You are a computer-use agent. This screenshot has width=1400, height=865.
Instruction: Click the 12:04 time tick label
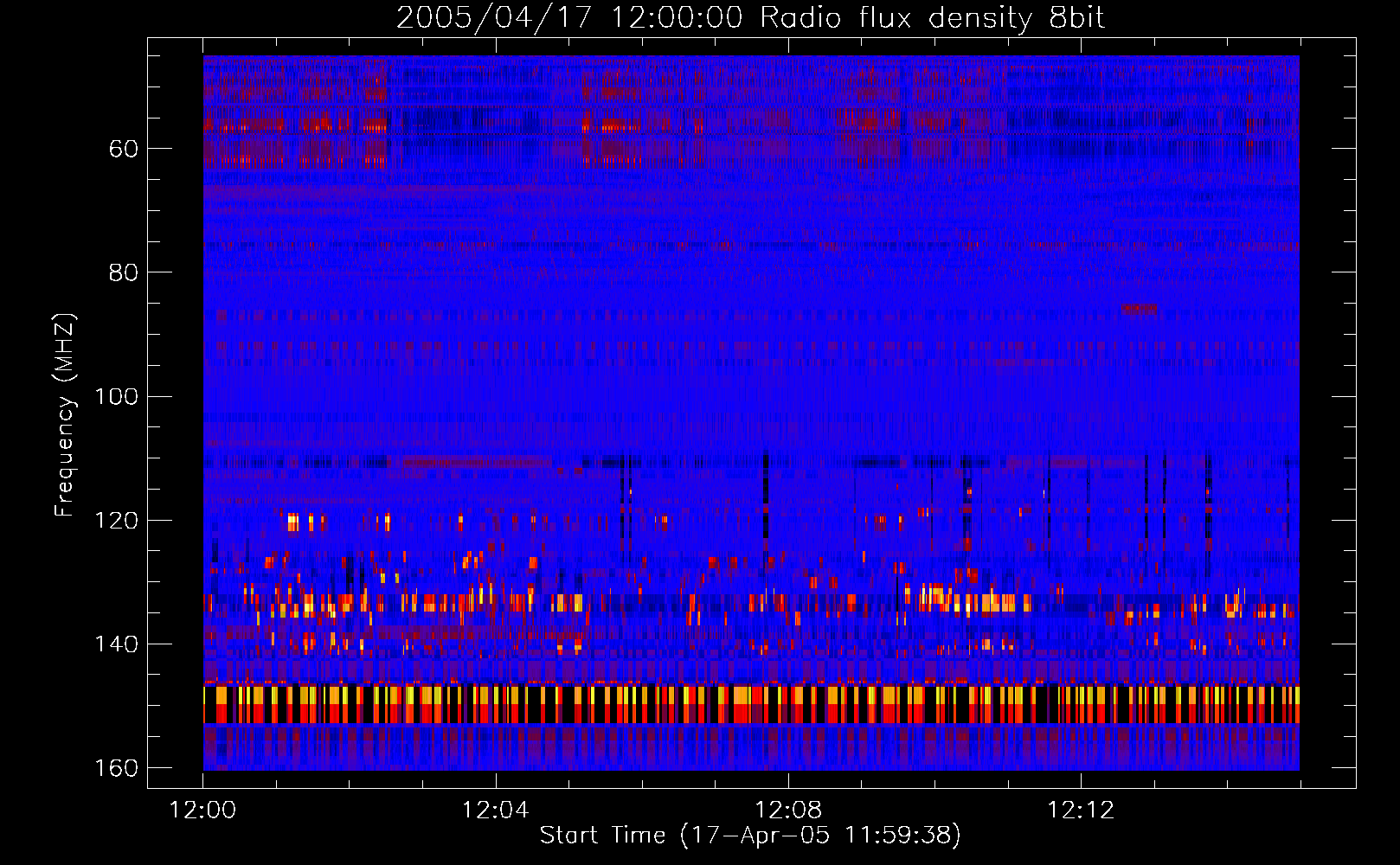point(495,811)
